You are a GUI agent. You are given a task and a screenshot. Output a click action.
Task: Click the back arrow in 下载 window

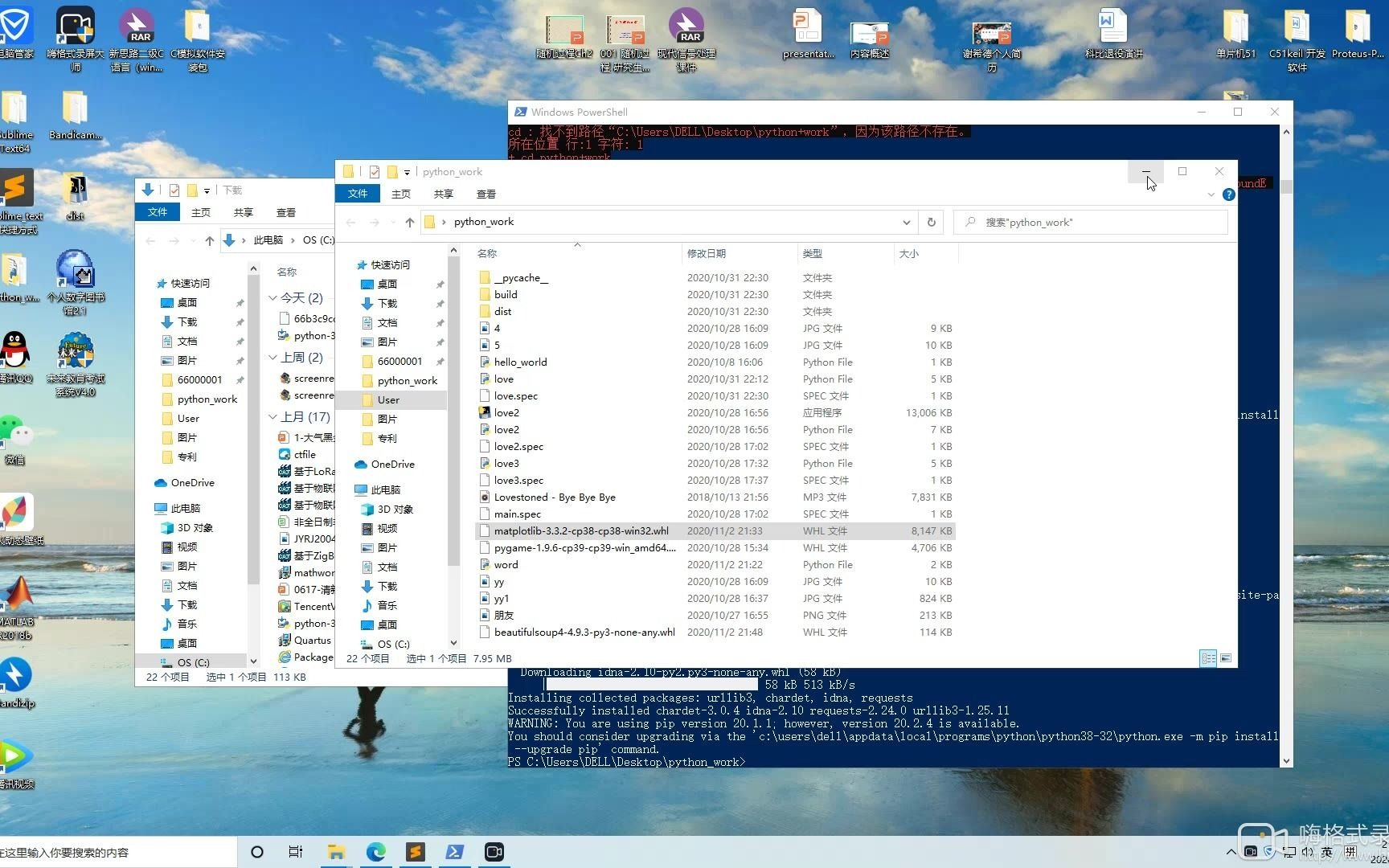pyautogui.click(x=151, y=240)
